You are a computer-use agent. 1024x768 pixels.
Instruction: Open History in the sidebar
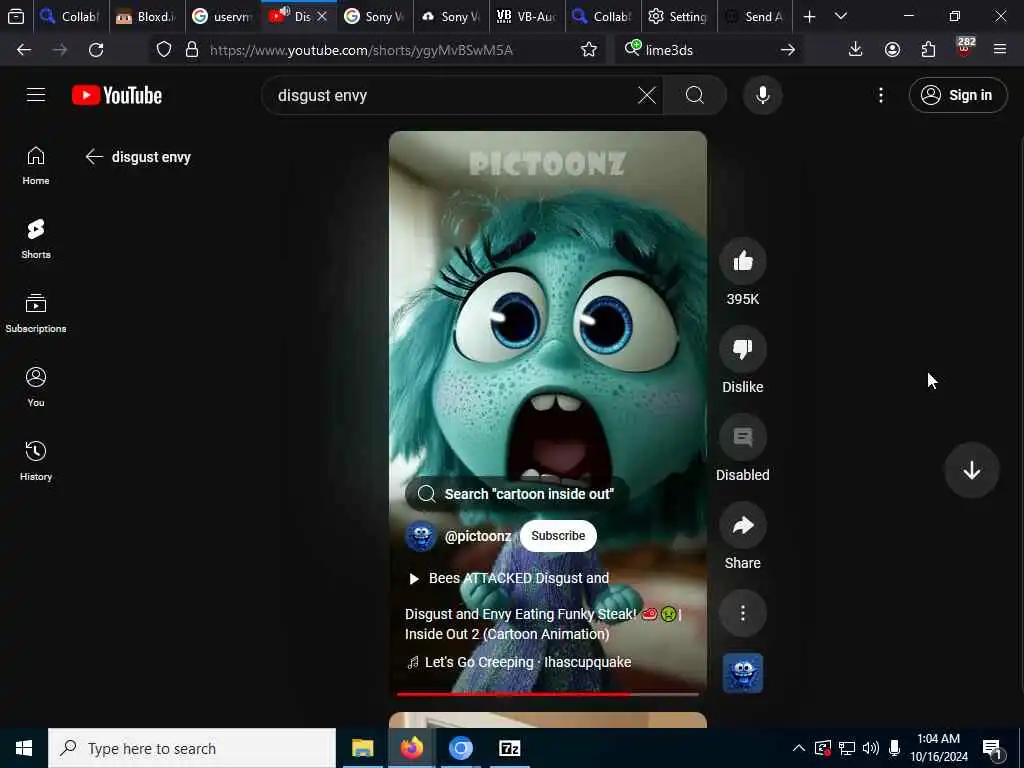[x=36, y=461]
